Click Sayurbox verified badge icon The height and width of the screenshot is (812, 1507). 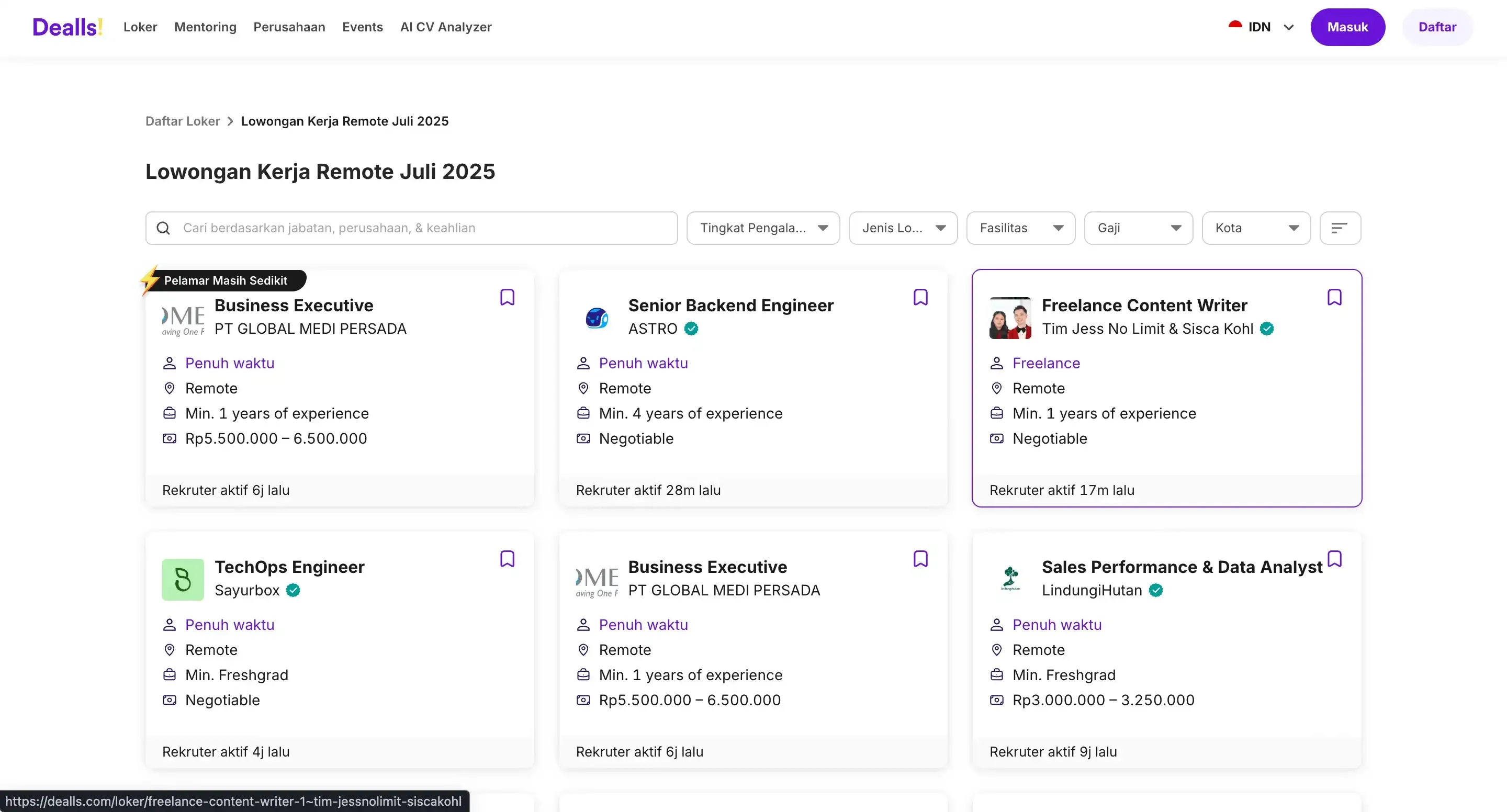tap(293, 590)
